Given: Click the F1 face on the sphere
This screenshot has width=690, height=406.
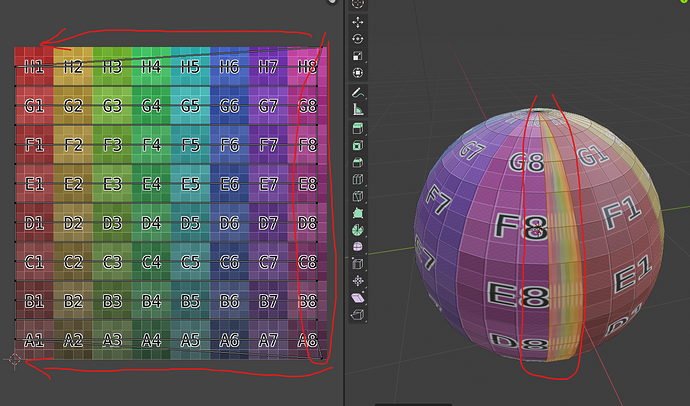Looking at the screenshot, I should click(621, 213).
